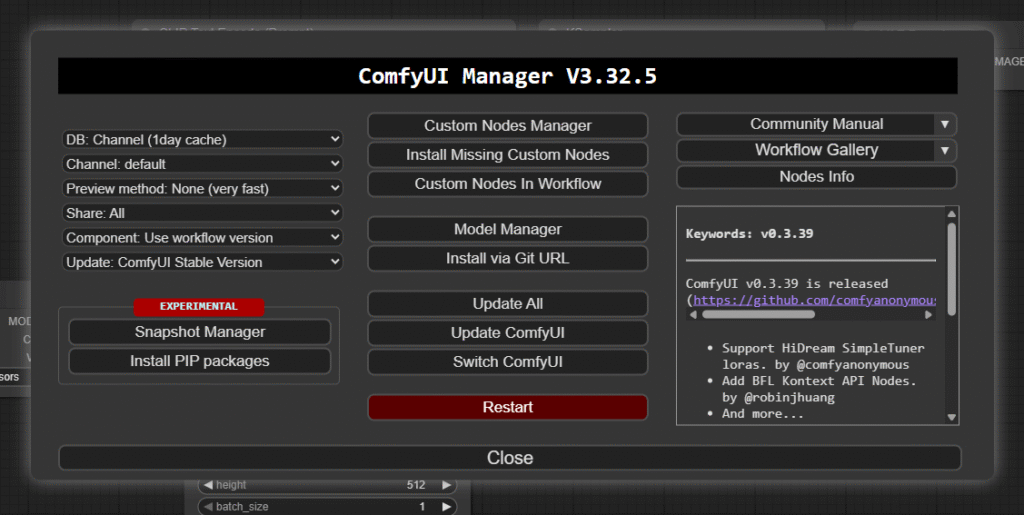Open Update: ComfyUI Stable Version dropdown
The width and height of the screenshot is (1024, 515).
pos(202,262)
